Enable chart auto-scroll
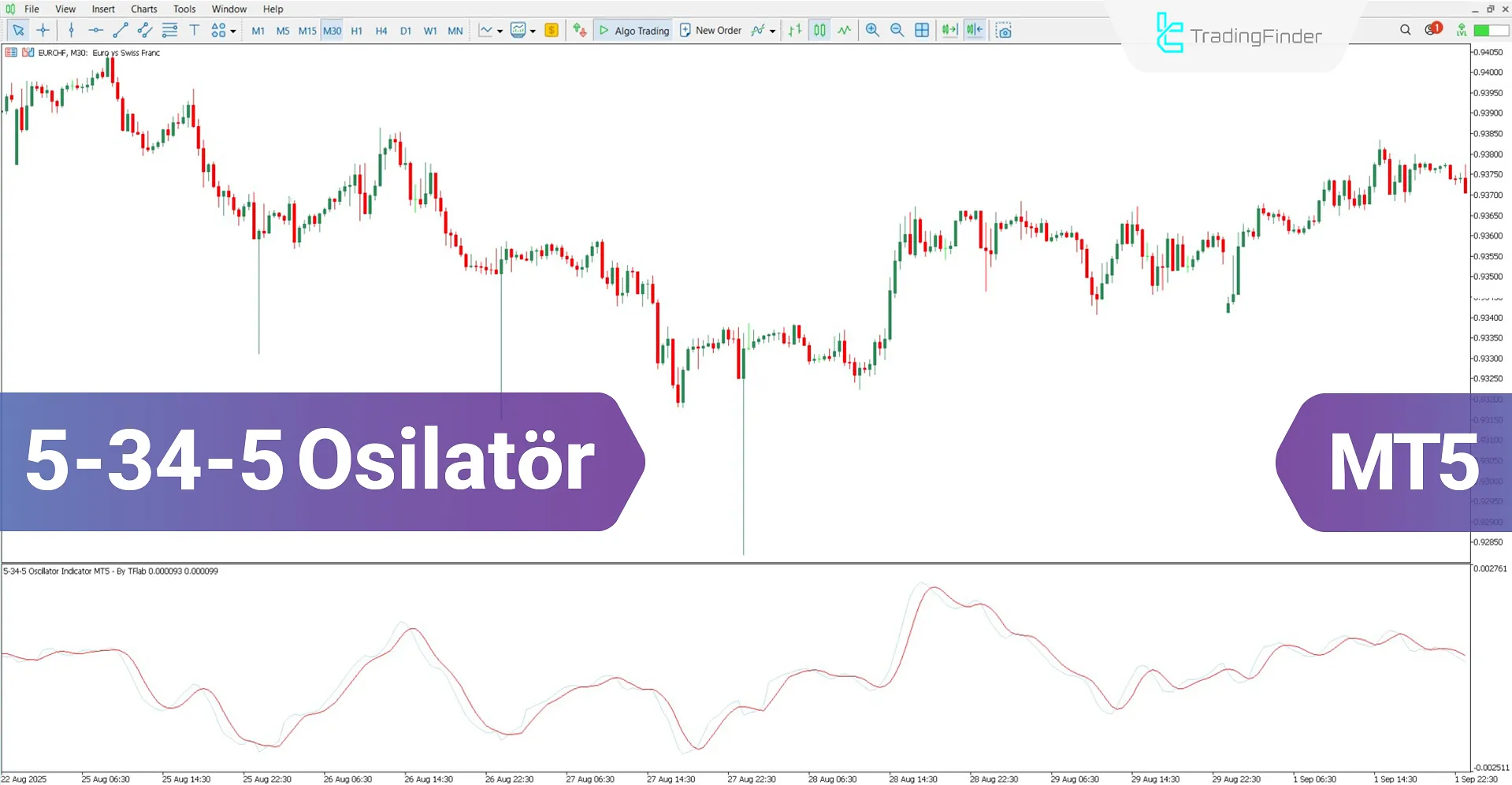The height and width of the screenshot is (785, 1512). point(949,30)
